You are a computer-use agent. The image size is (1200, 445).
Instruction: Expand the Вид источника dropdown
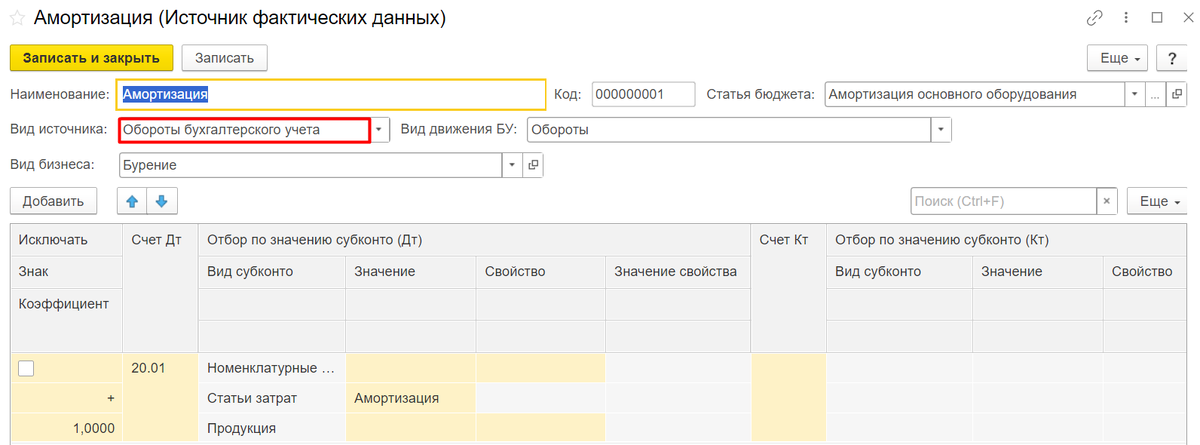[379, 130]
